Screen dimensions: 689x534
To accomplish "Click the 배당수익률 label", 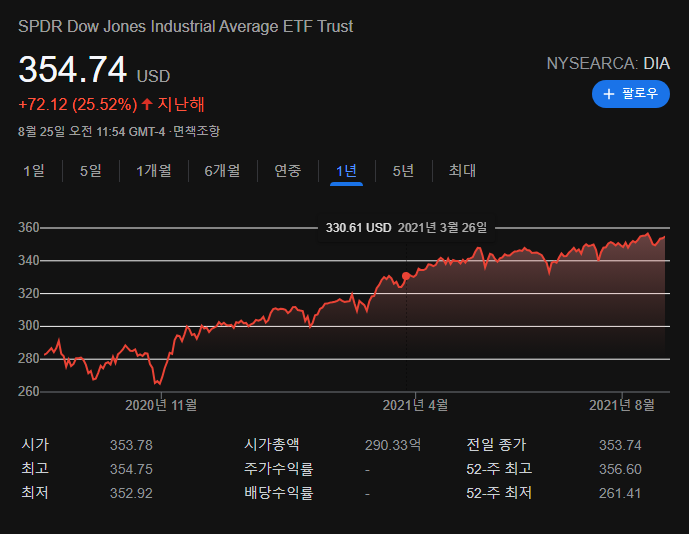I will pos(279,493).
